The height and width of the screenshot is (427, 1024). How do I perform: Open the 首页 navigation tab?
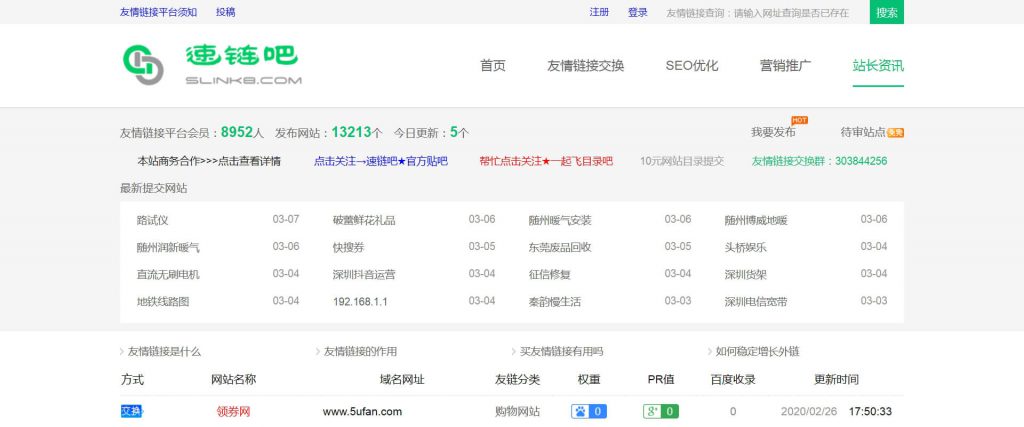[x=493, y=66]
